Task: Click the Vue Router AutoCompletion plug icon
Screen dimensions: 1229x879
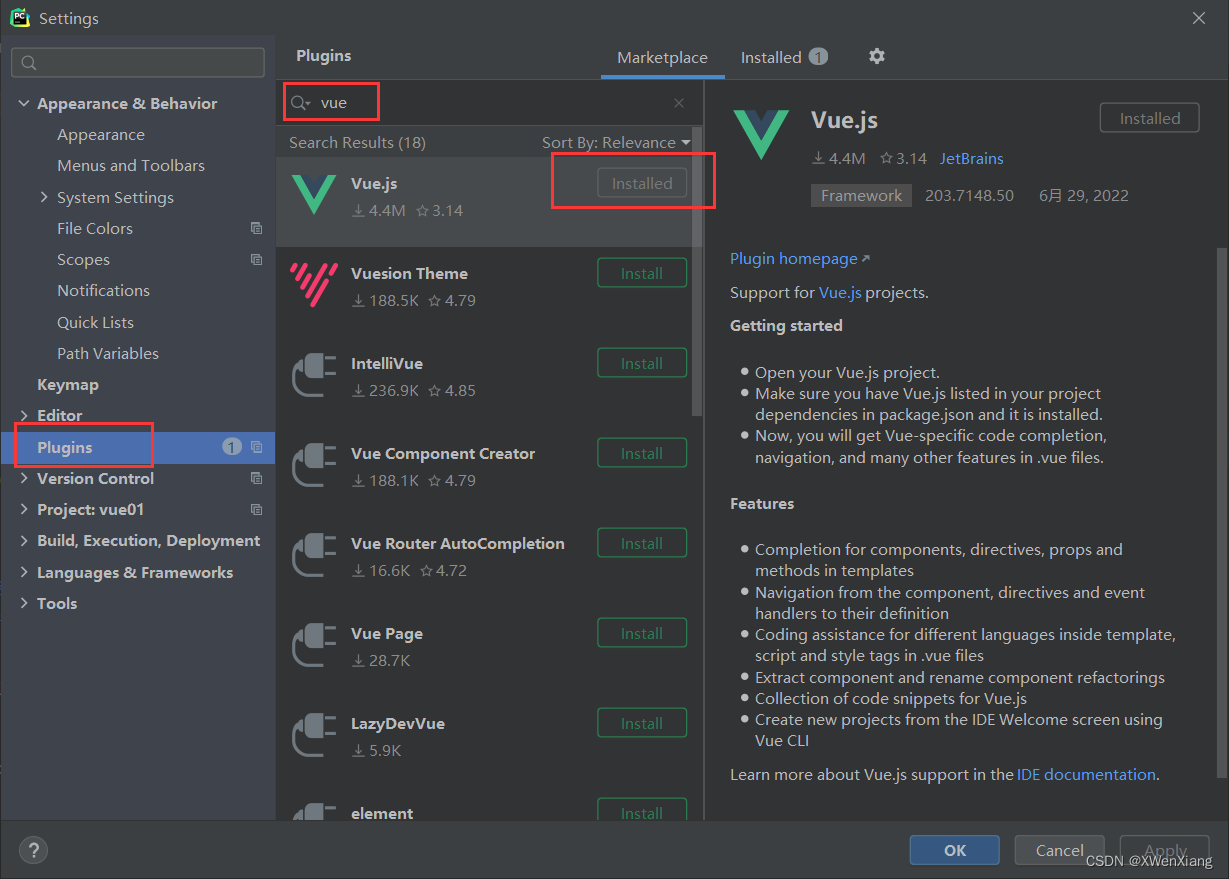Action: [x=313, y=554]
